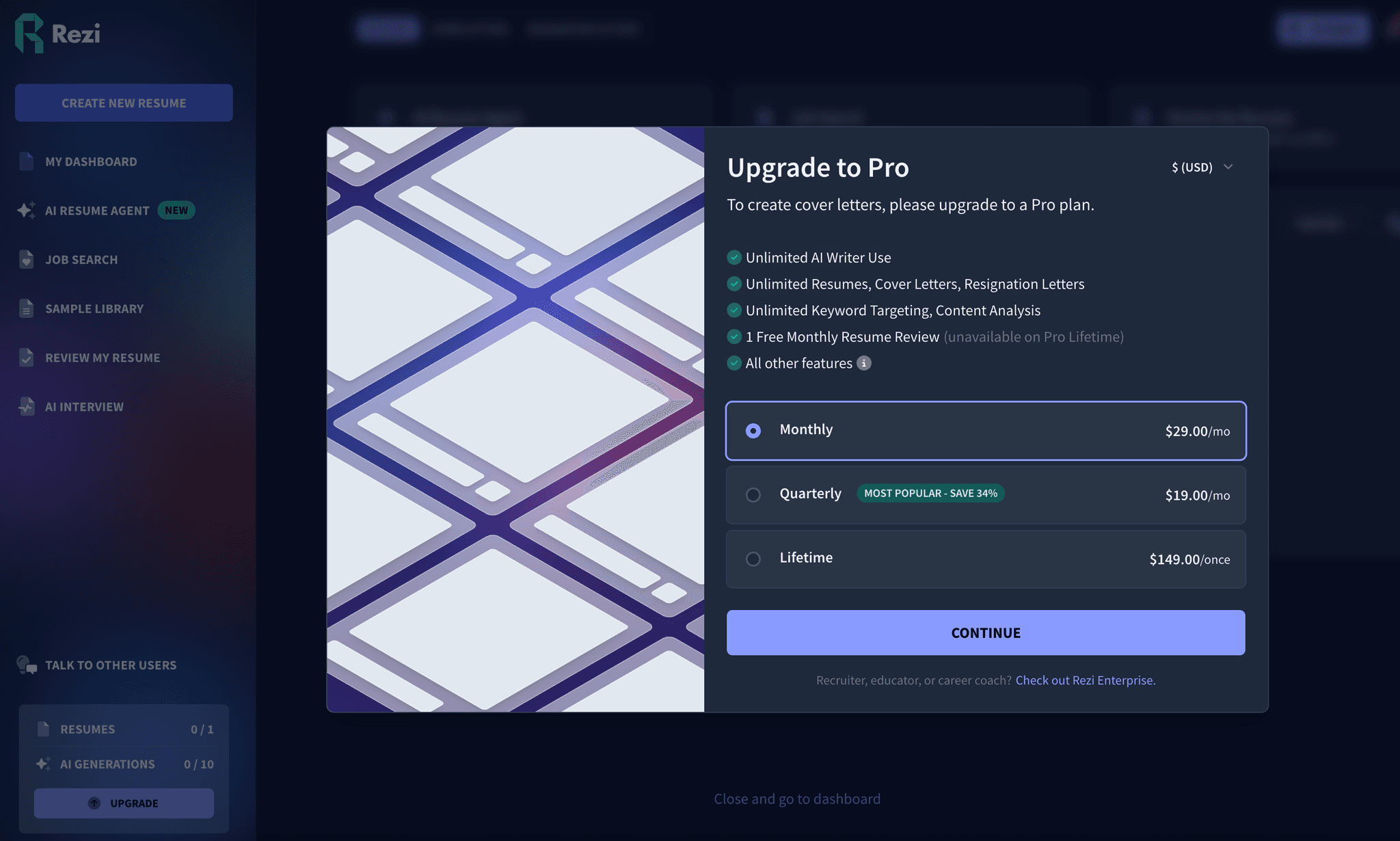Click the CREATE NEW RESUME button
This screenshot has height=841, width=1400.
(123, 103)
